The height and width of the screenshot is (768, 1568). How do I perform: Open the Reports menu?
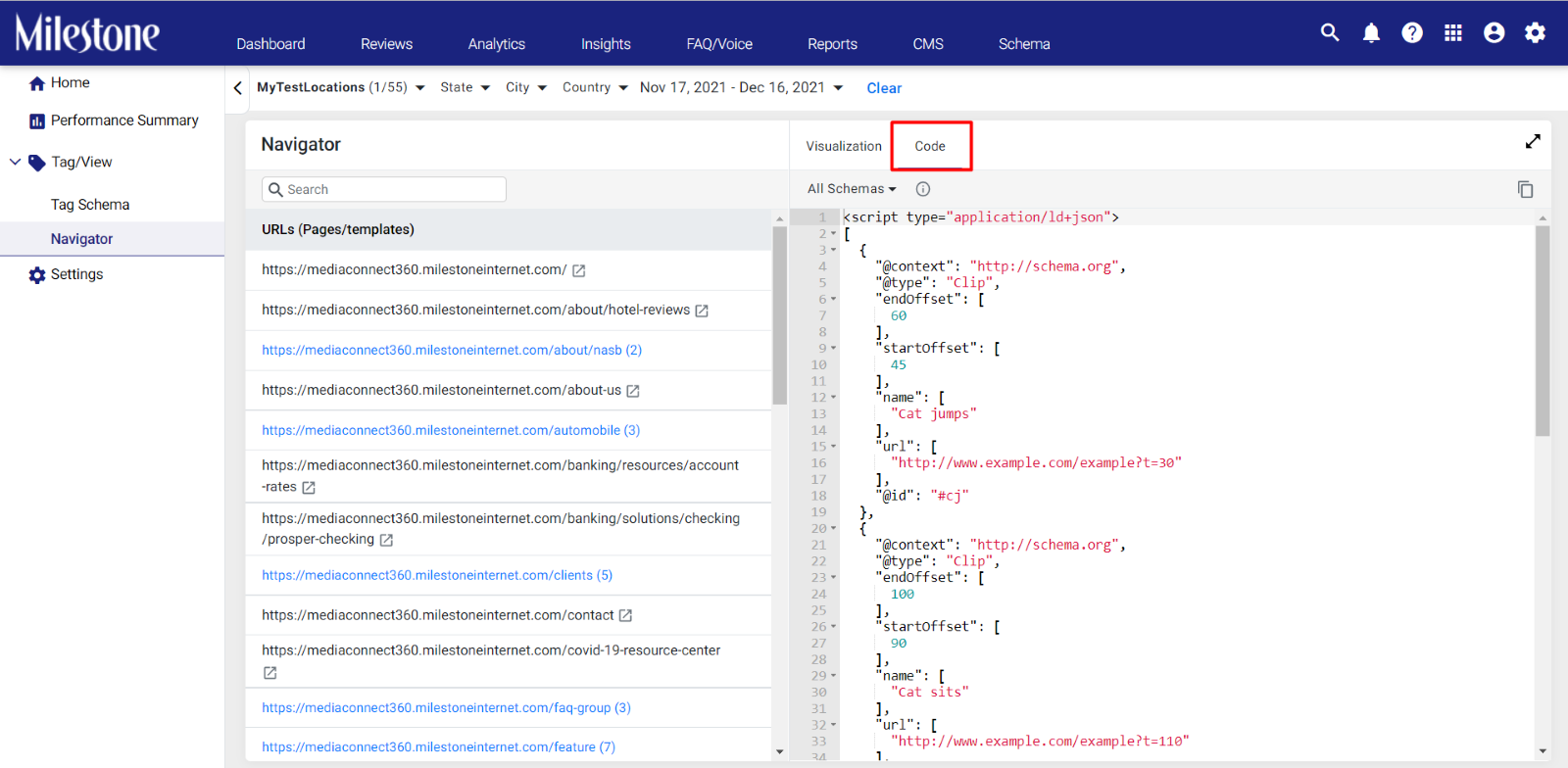(832, 44)
